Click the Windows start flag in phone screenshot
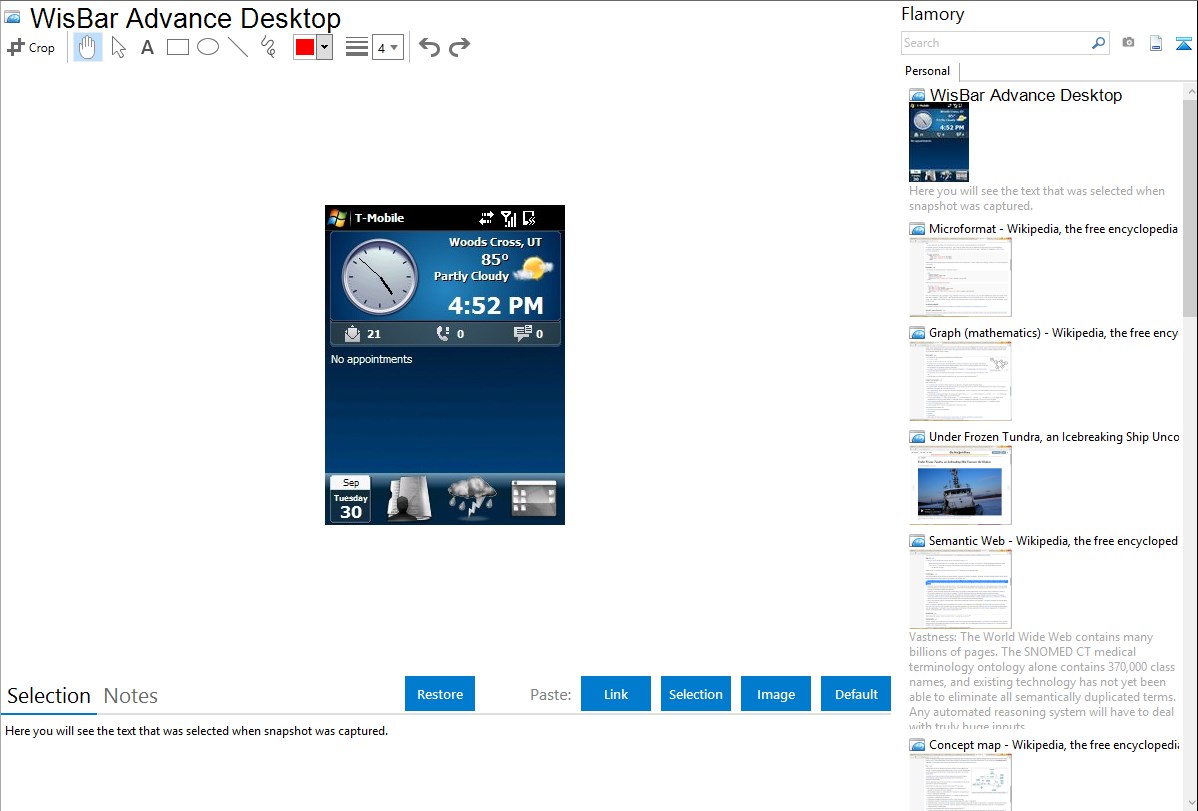Image resolution: width=1198 pixels, height=811 pixels. (x=338, y=218)
